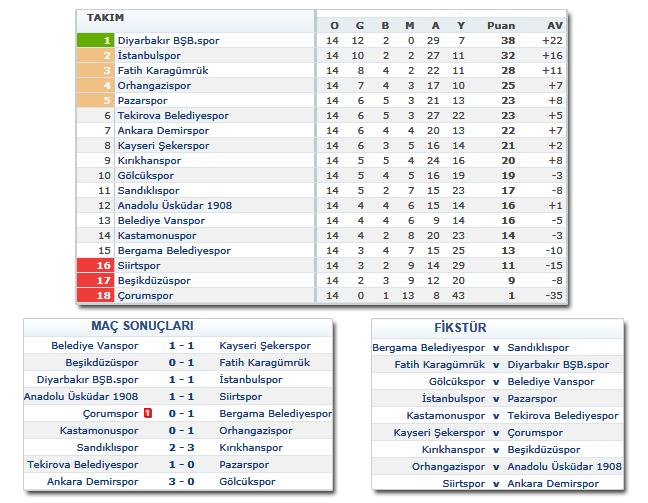Click the red rank 18 position badge
Viewport: 648px width, 503px height.
[95, 296]
